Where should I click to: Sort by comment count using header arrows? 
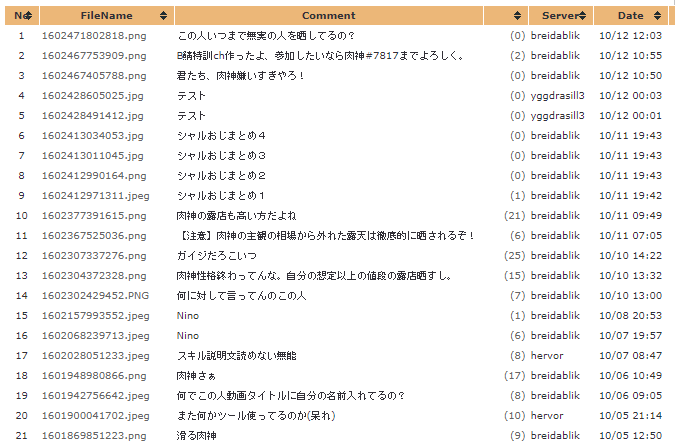click(516, 16)
